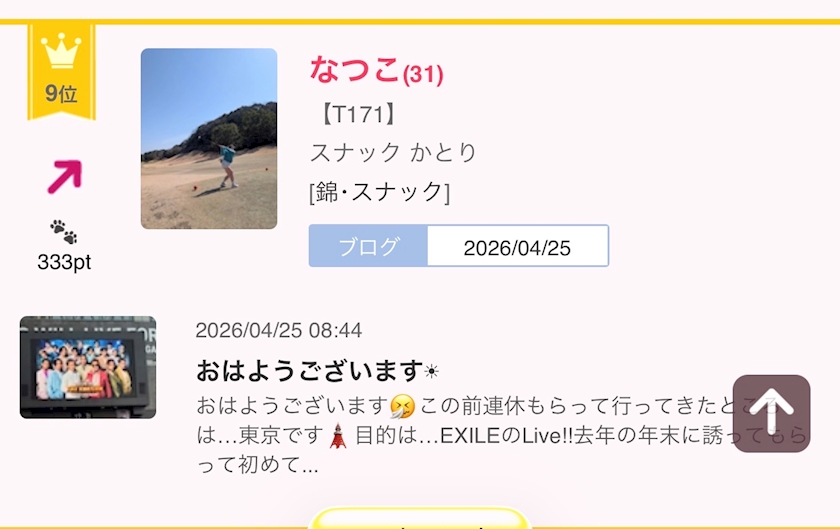
Task: Click the yellow button at bottom
Action: (419, 518)
